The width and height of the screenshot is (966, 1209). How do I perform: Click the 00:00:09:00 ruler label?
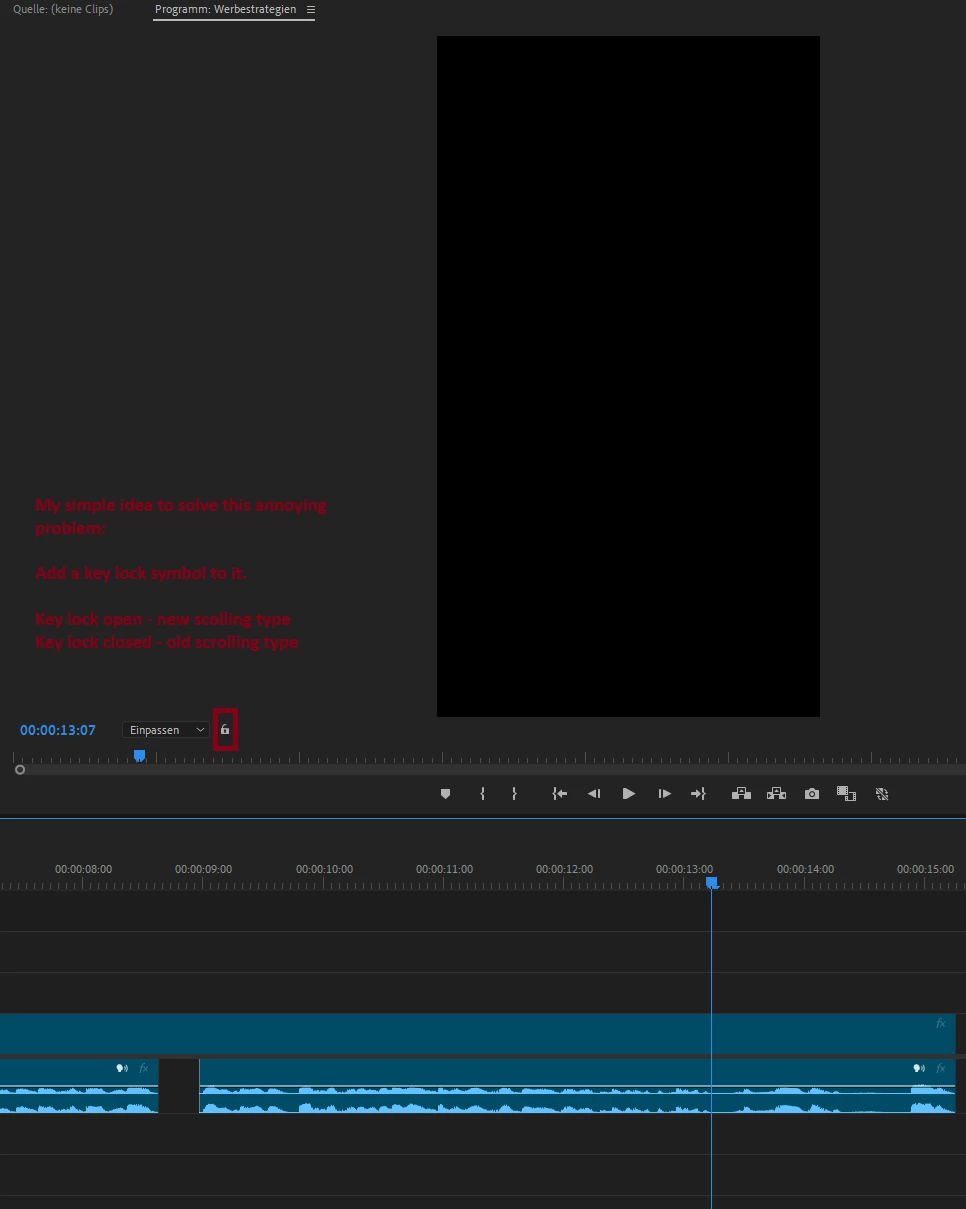pos(203,869)
